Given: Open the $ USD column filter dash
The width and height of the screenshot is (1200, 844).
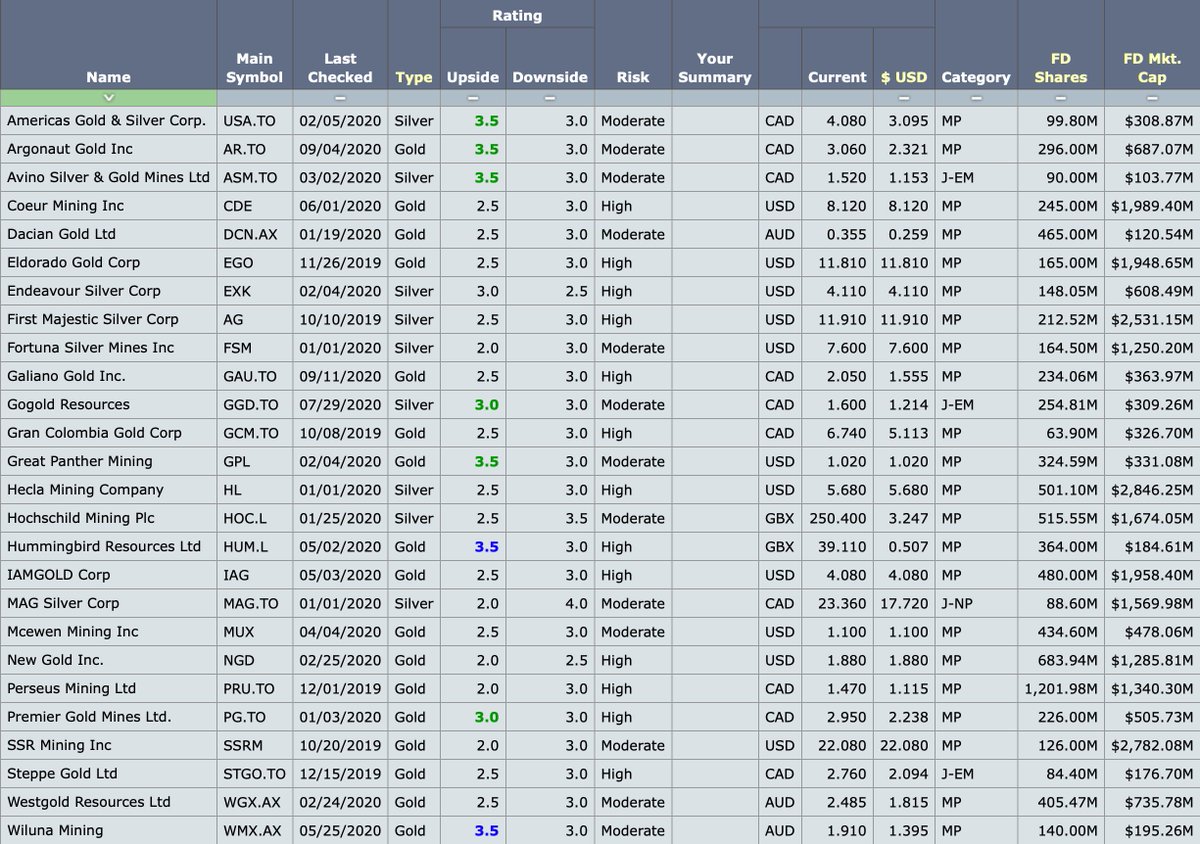Looking at the screenshot, I should (x=904, y=98).
